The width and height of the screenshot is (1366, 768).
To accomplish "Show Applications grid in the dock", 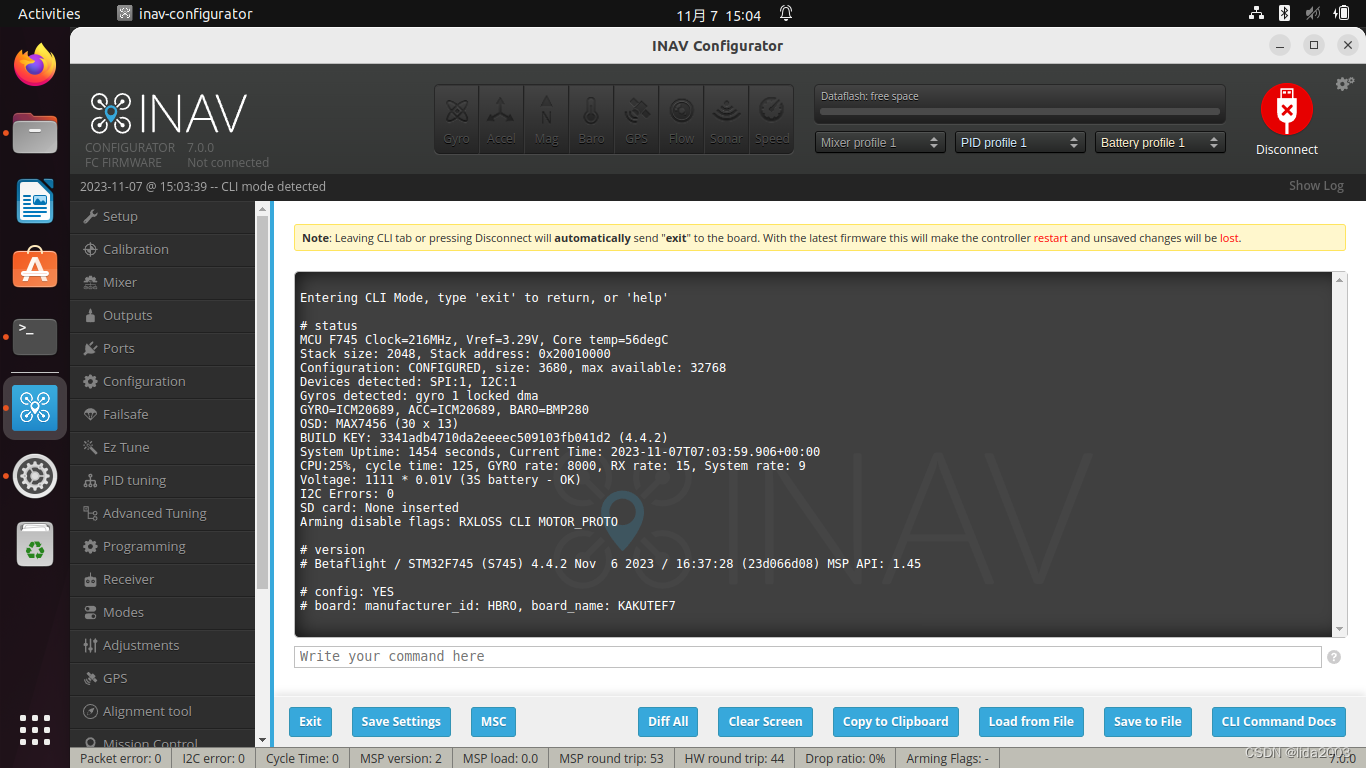I will tap(35, 729).
